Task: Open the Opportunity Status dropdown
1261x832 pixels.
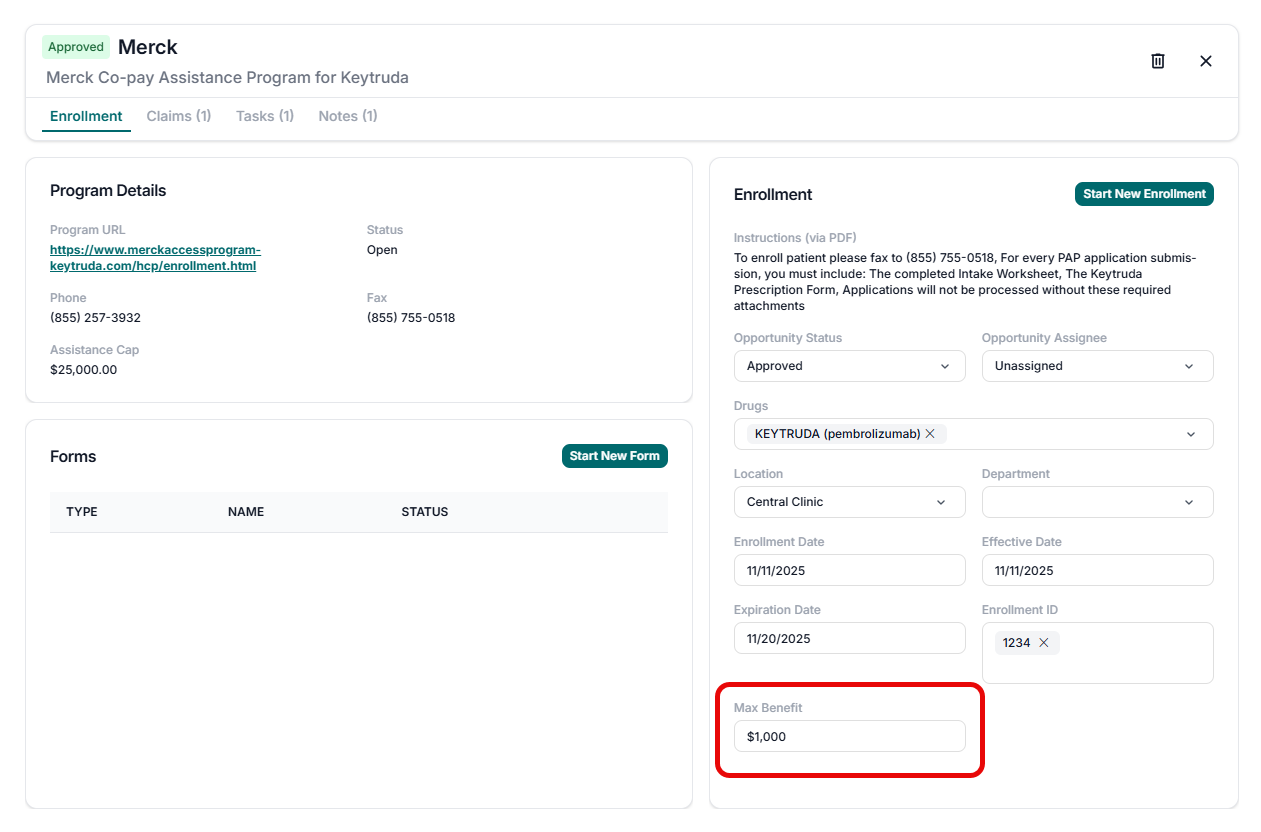Action: 849,366
